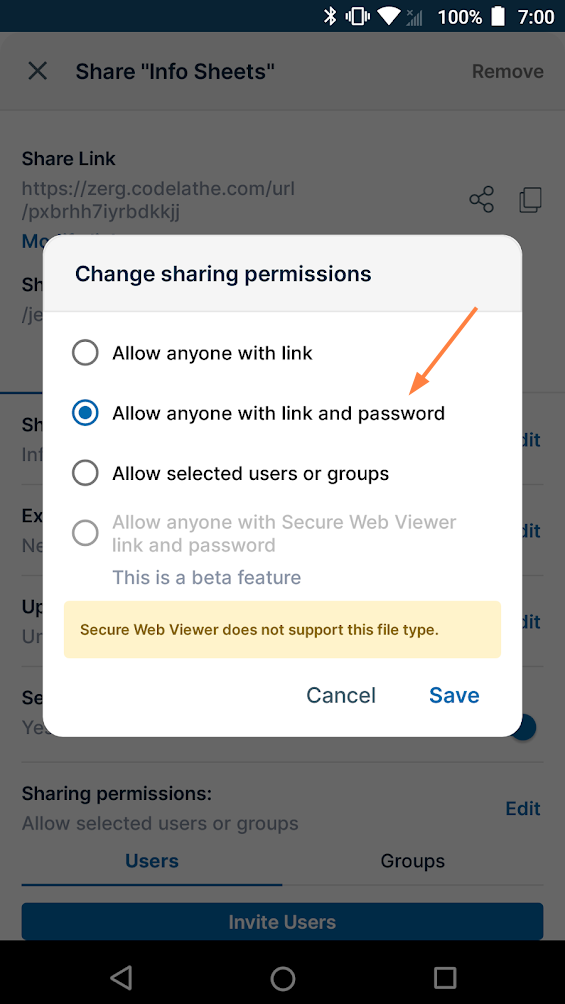Image resolution: width=565 pixels, height=1004 pixels.
Task: Tap the Bluetooth status icon
Action: tap(330, 17)
